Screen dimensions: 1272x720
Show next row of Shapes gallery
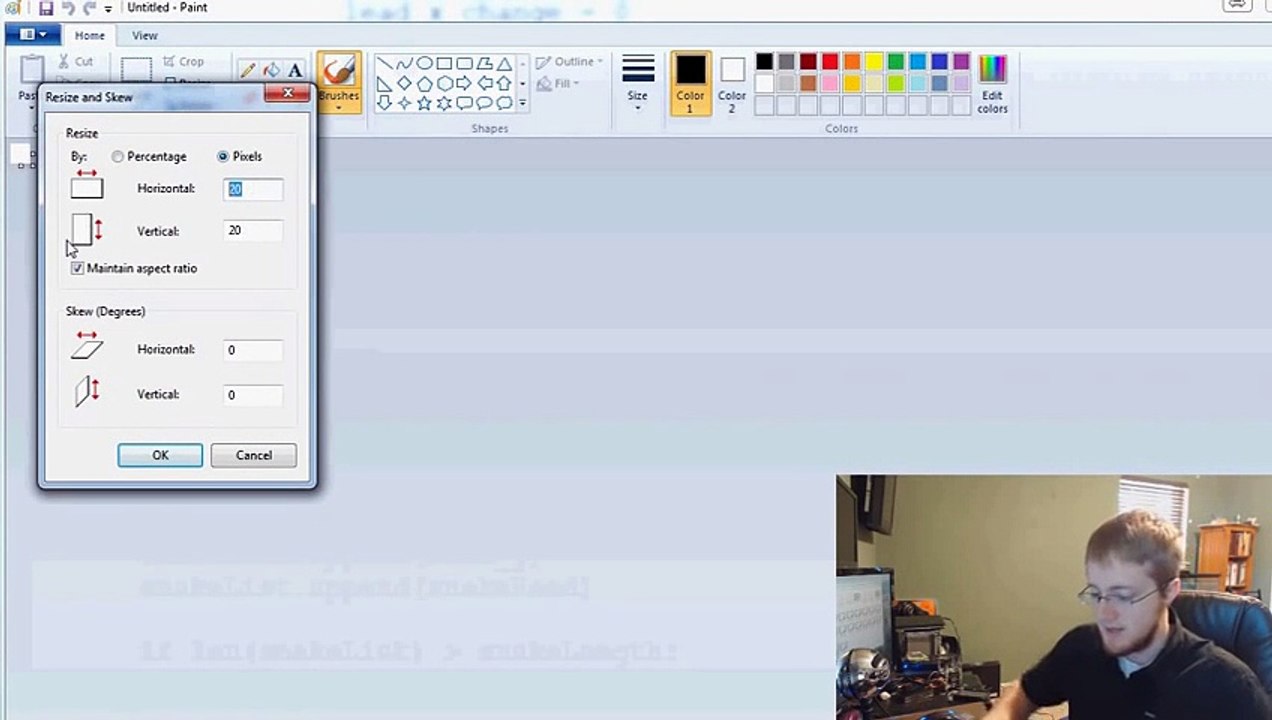tap(522, 84)
